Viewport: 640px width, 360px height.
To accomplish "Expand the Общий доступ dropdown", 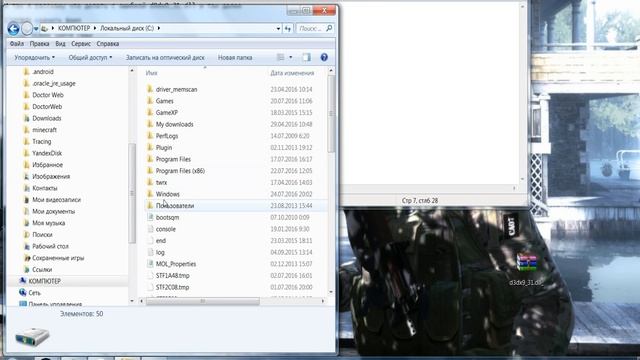I will pos(90,58).
